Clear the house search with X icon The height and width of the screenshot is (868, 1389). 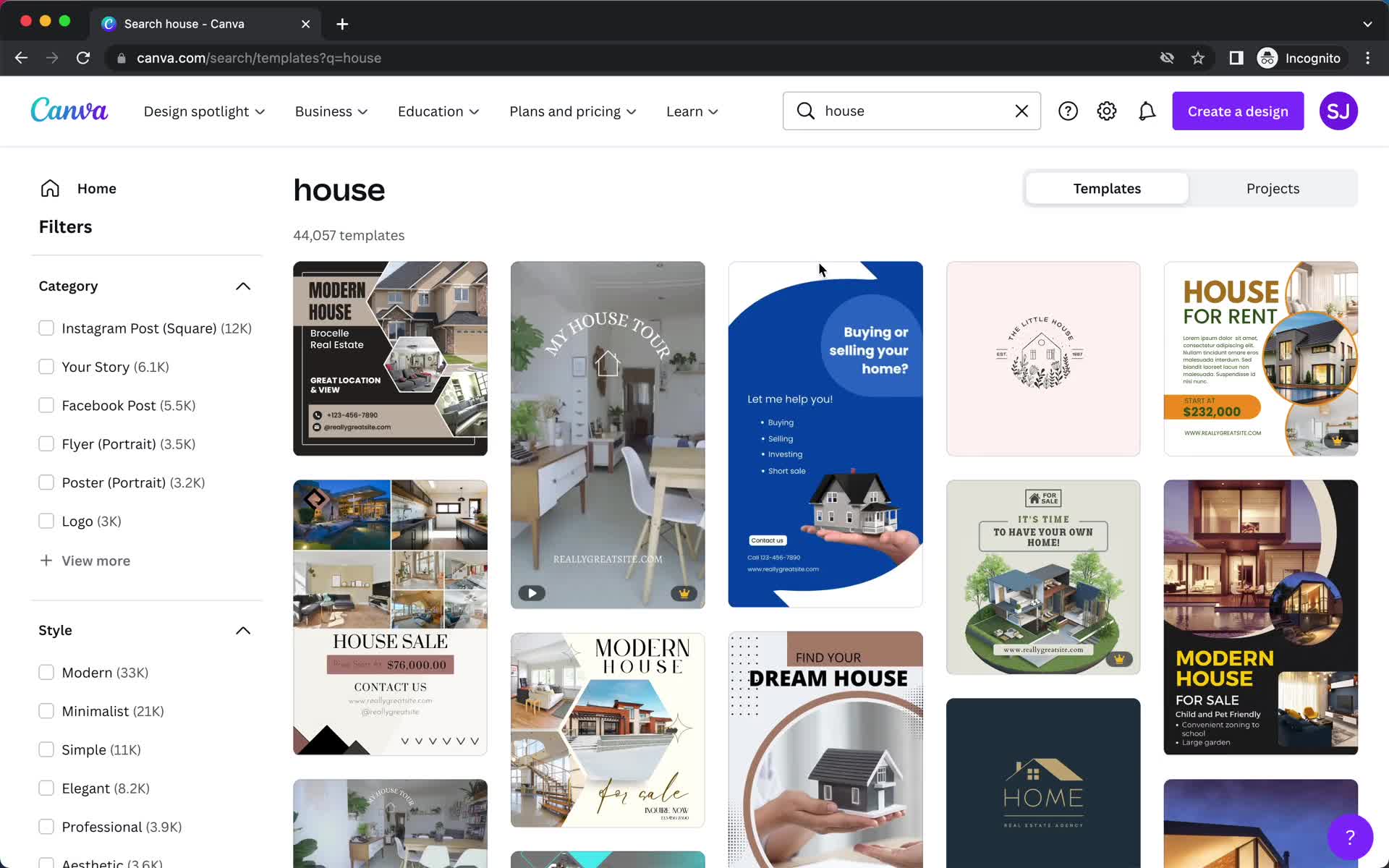click(x=1021, y=111)
